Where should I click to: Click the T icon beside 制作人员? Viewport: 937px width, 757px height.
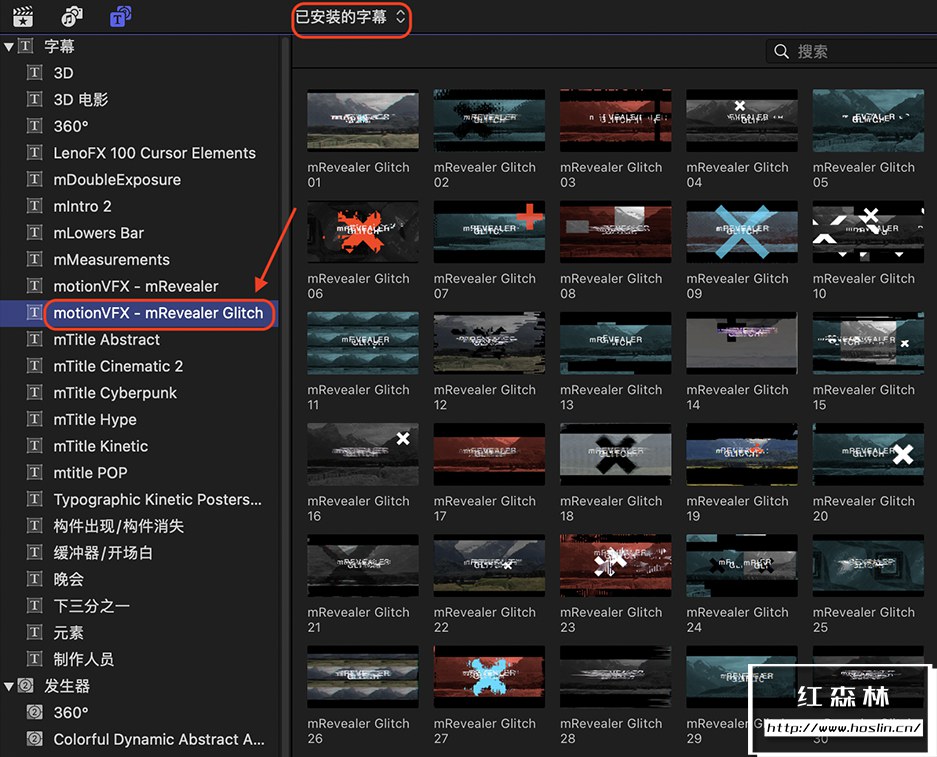coord(35,659)
